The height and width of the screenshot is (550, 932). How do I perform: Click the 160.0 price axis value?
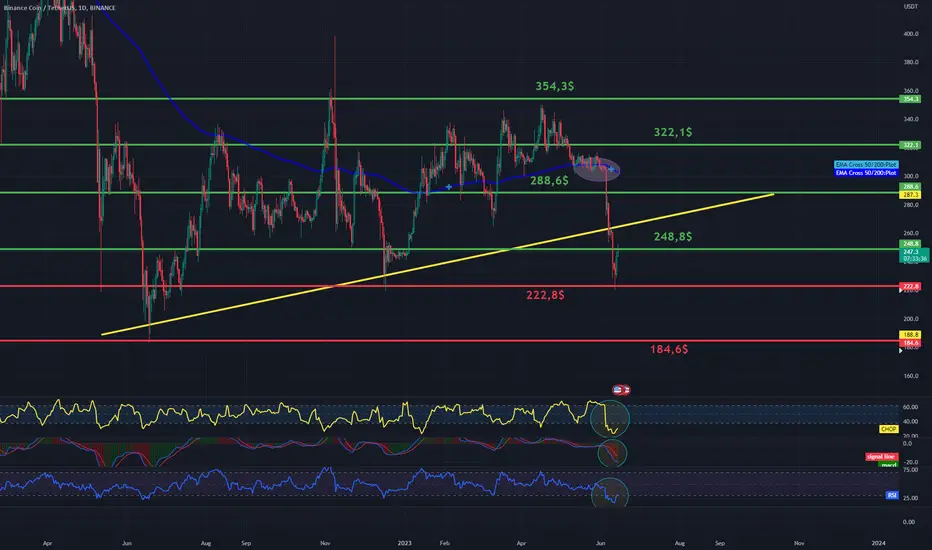point(911,376)
